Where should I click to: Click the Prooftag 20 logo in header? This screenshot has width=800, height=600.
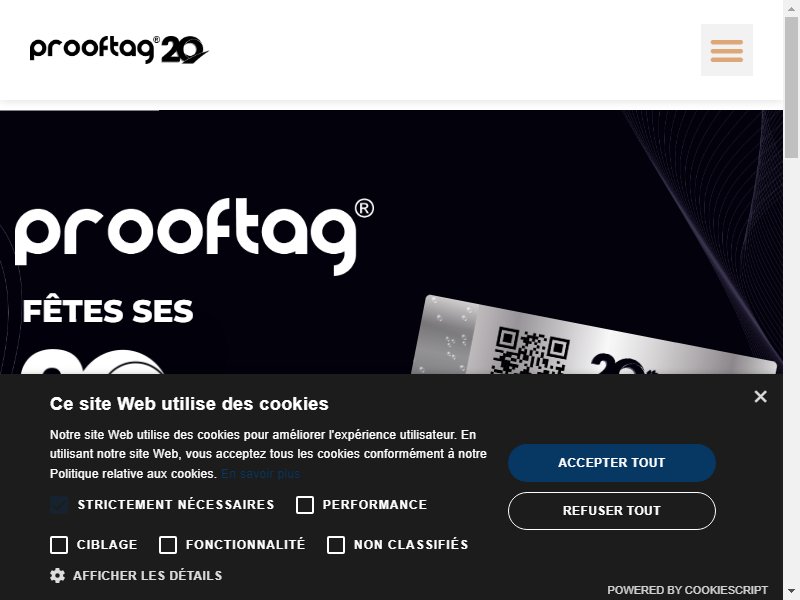119,50
